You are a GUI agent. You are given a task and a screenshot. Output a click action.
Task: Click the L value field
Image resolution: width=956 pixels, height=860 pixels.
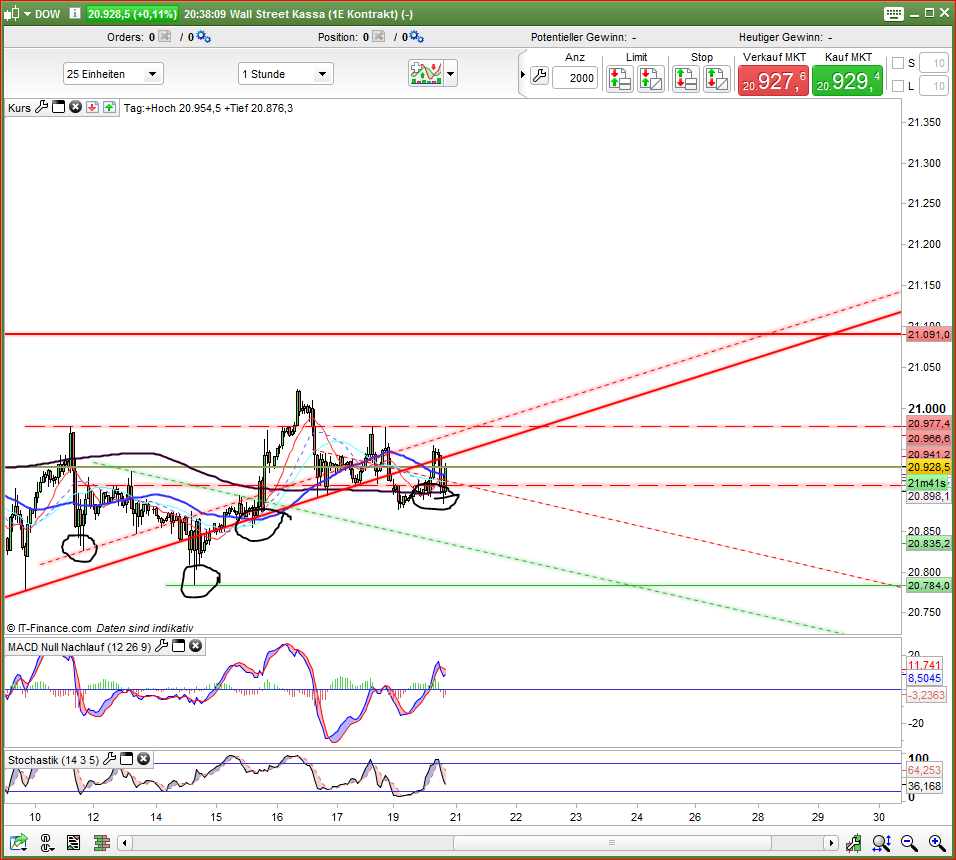(933, 86)
